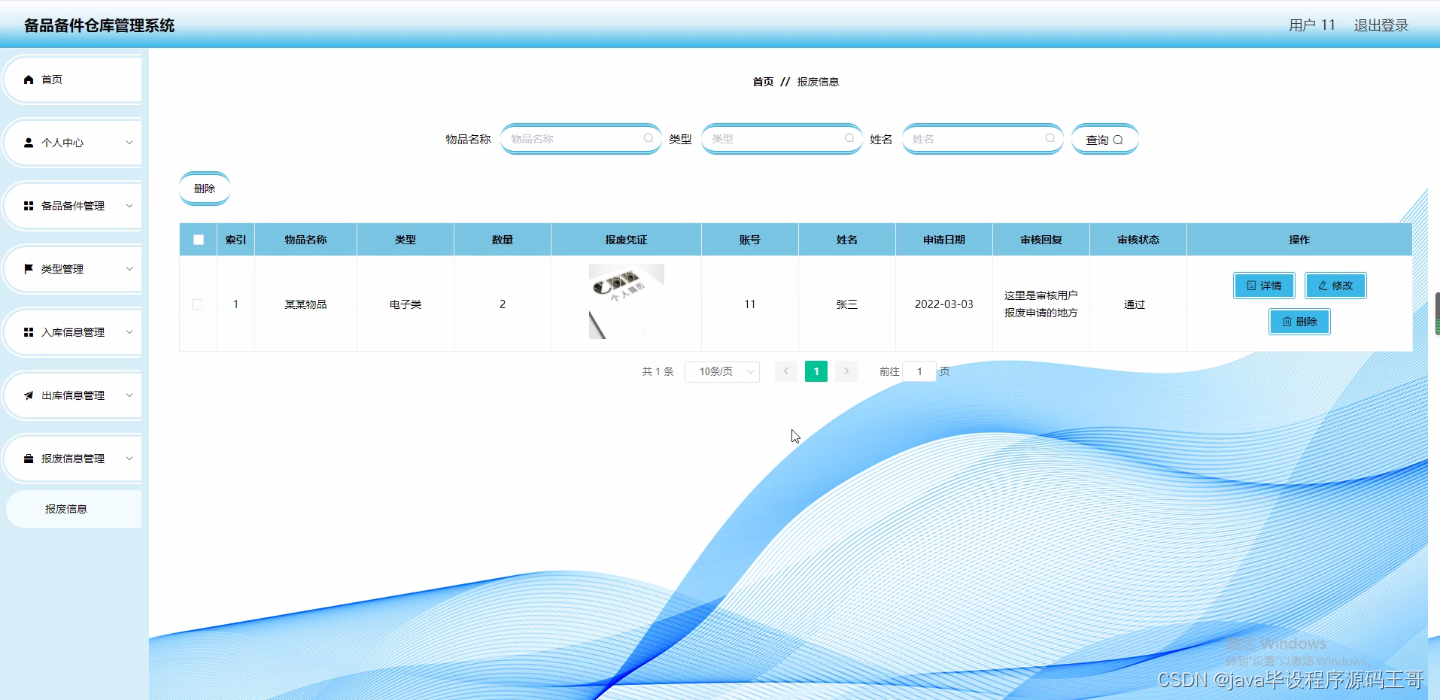Check the checkbox for the 某某物品 row
The width and height of the screenshot is (1440, 700).
[x=197, y=304]
